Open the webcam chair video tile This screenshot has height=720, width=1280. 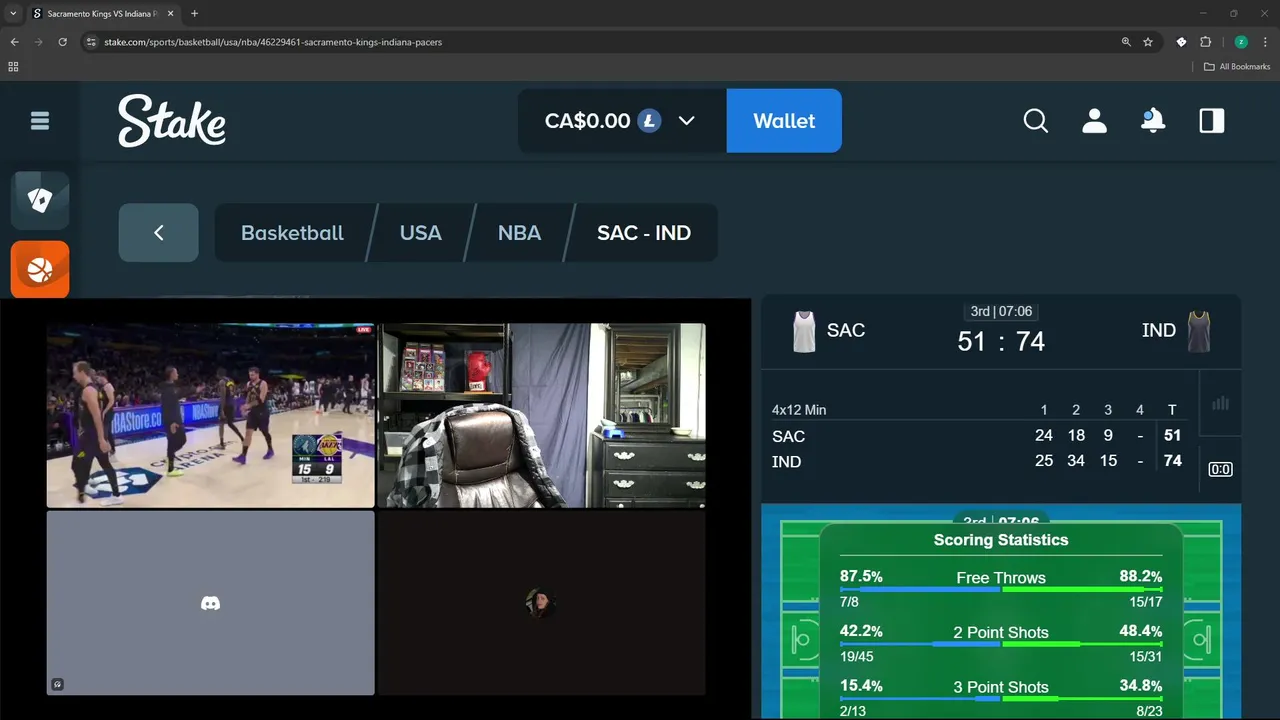point(541,415)
